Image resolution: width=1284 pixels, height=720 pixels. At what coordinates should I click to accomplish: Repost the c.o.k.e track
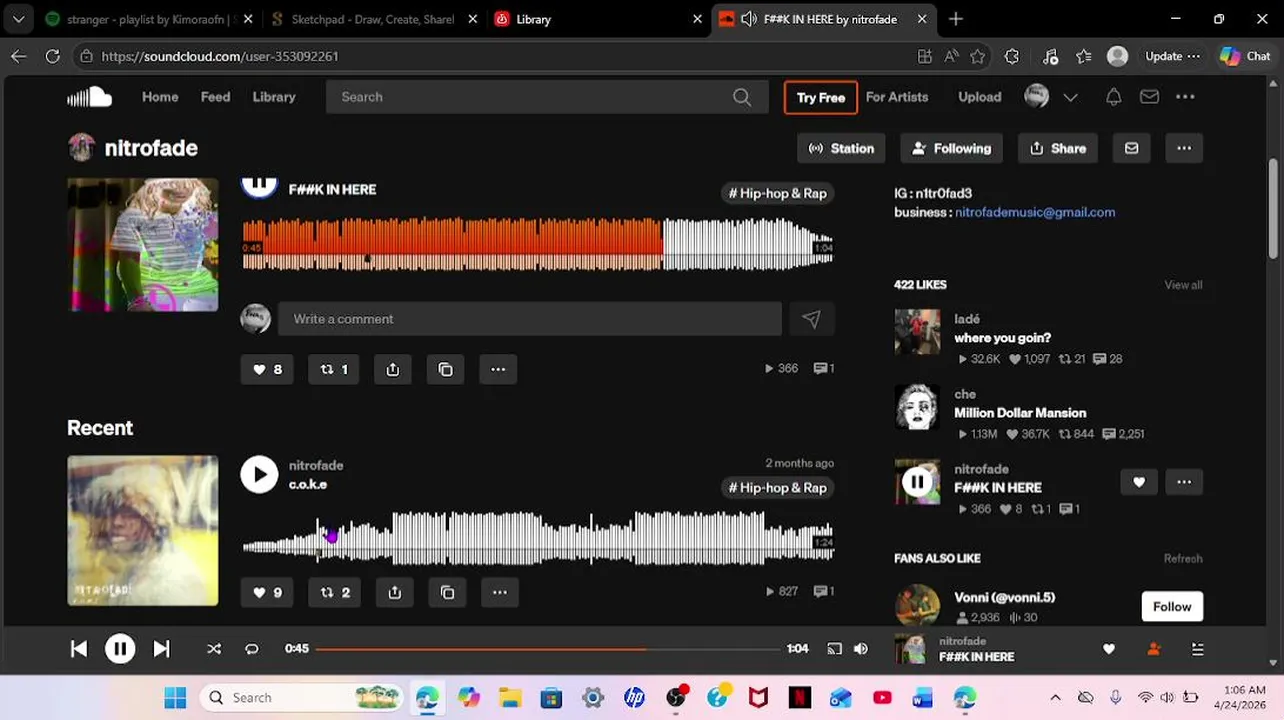click(x=335, y=592)
